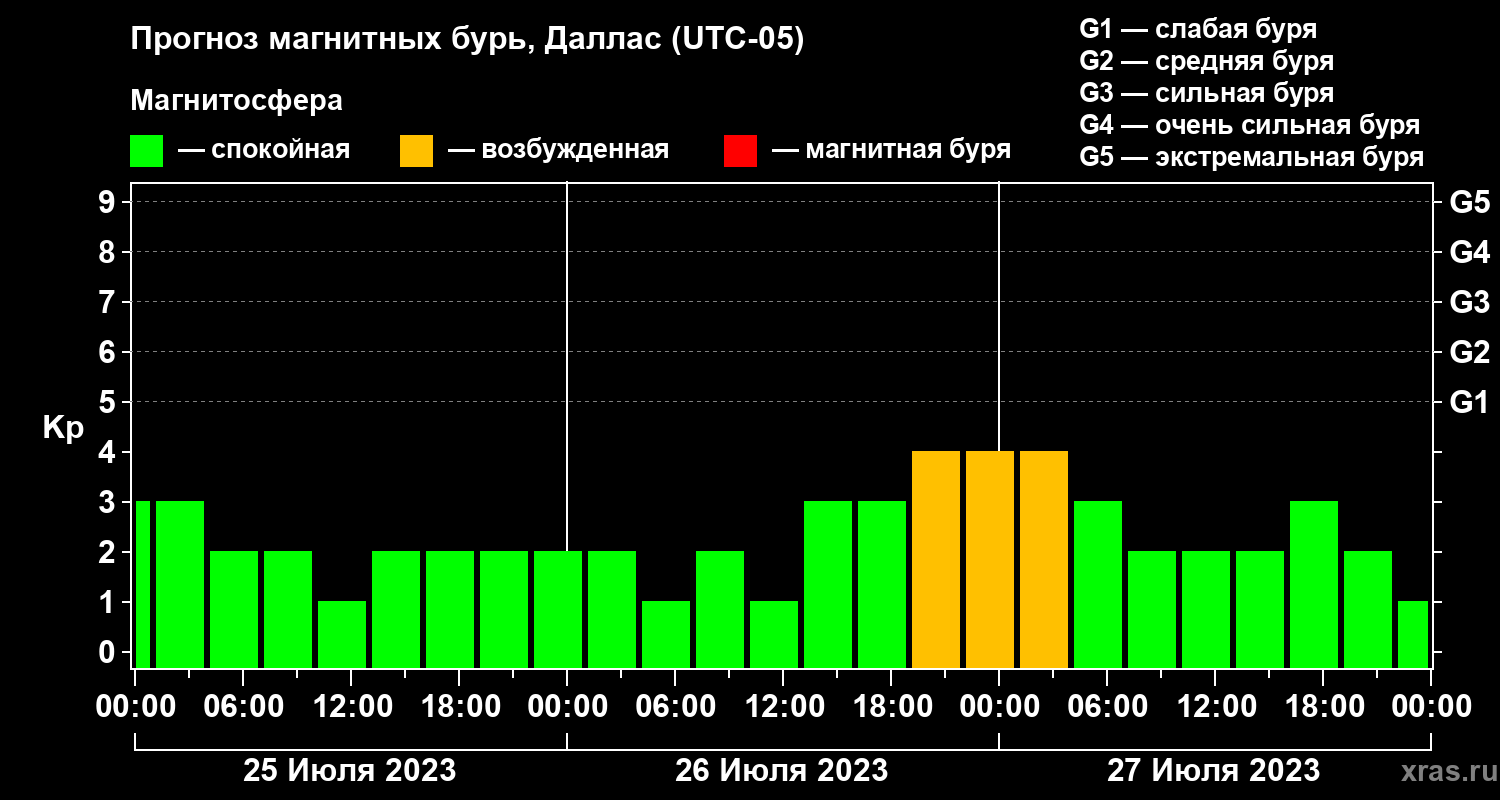Click the 'Магнитосфера' heading

(x=236, y=101)
